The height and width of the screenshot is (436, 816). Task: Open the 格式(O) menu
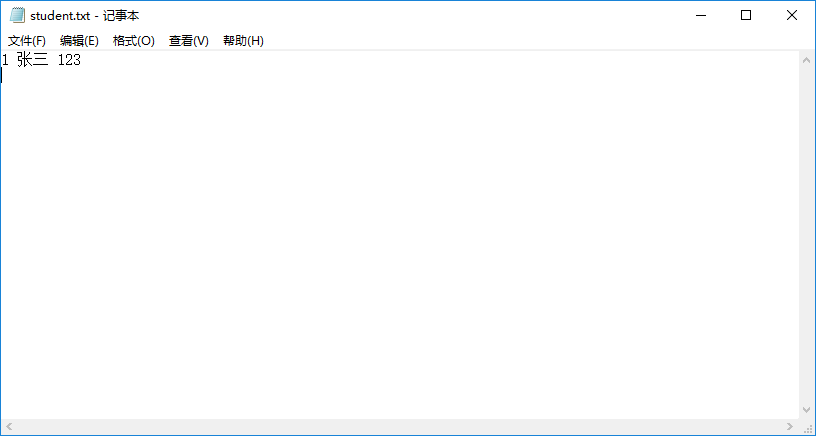[133, 41]
